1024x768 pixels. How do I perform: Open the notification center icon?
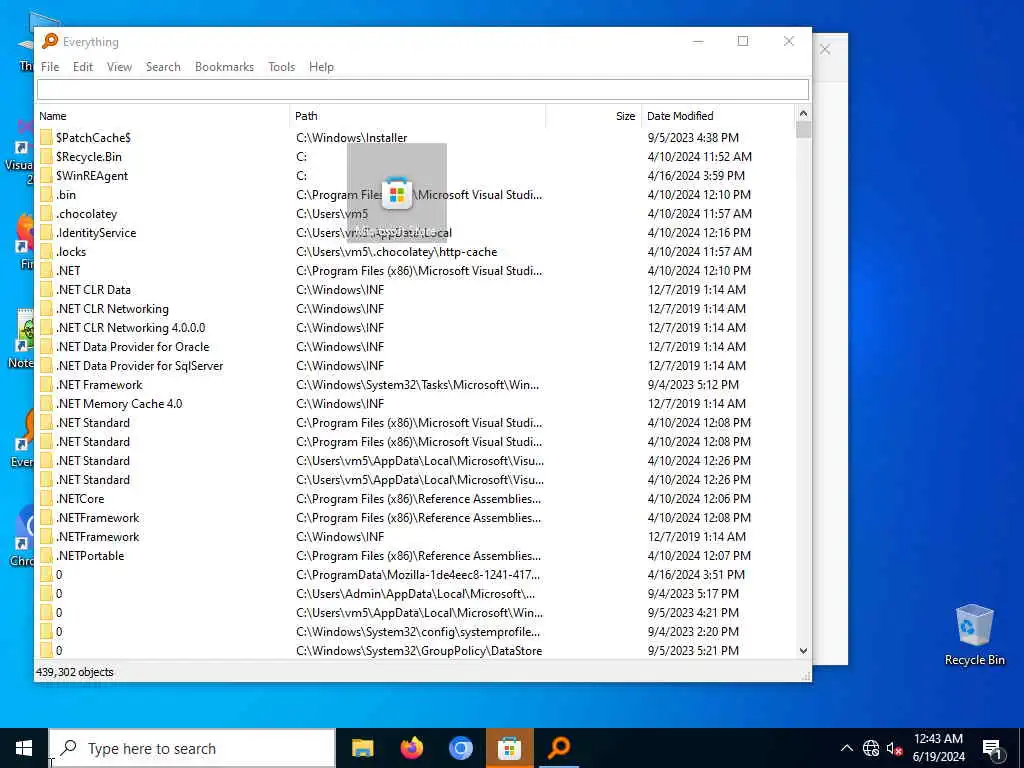click(992, 749)
